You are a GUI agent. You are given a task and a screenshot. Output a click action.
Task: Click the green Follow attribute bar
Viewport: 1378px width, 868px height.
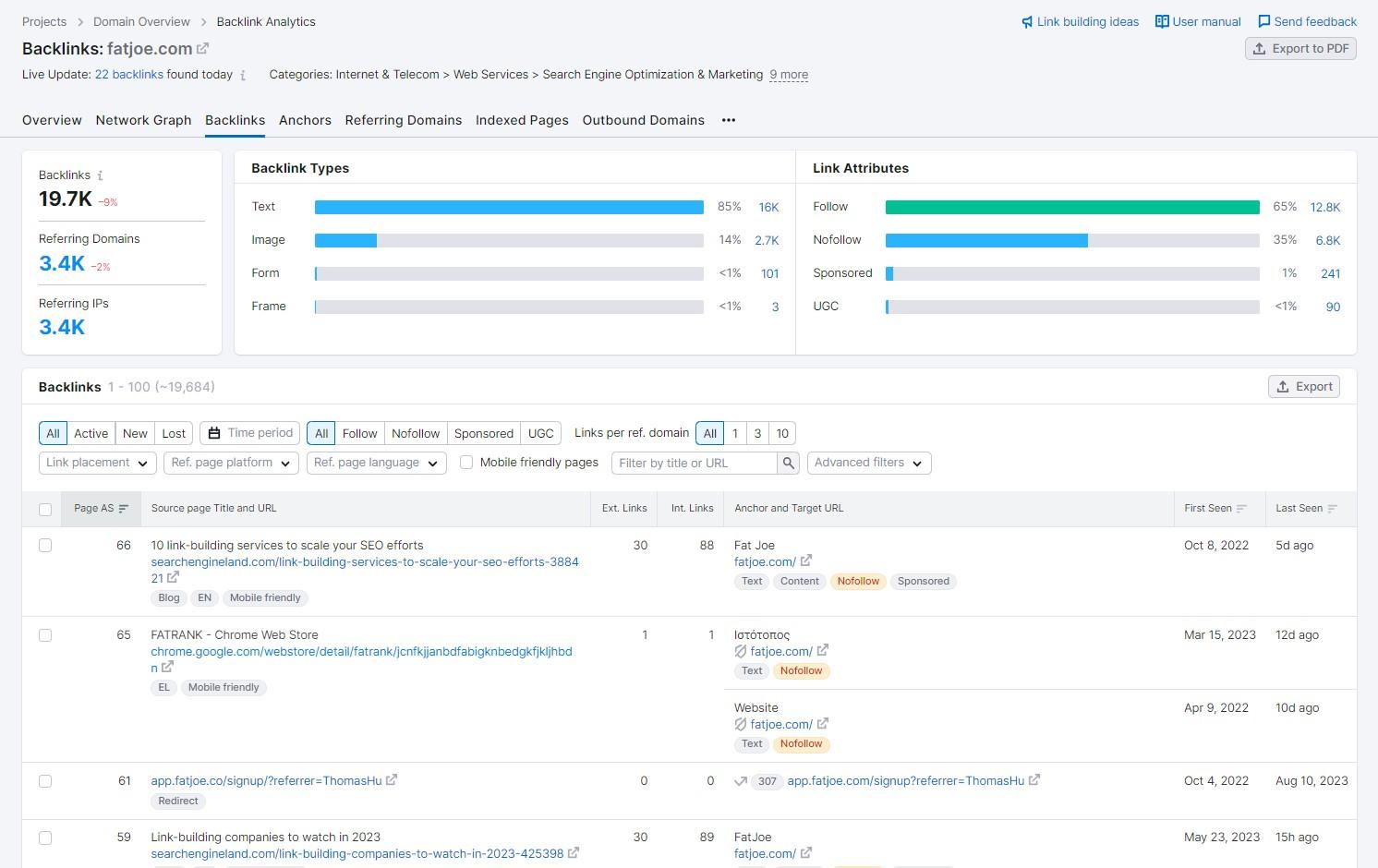click(1072, 207)
